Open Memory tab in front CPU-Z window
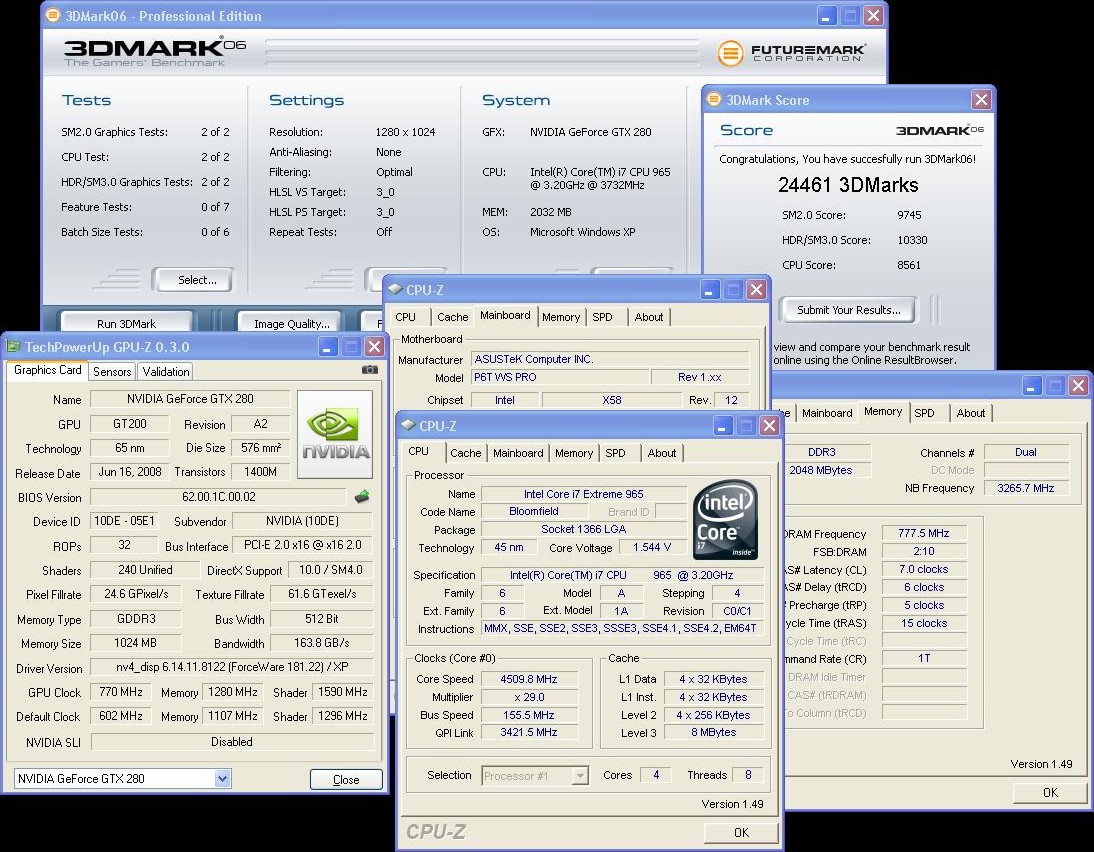 tap(574, 453)
